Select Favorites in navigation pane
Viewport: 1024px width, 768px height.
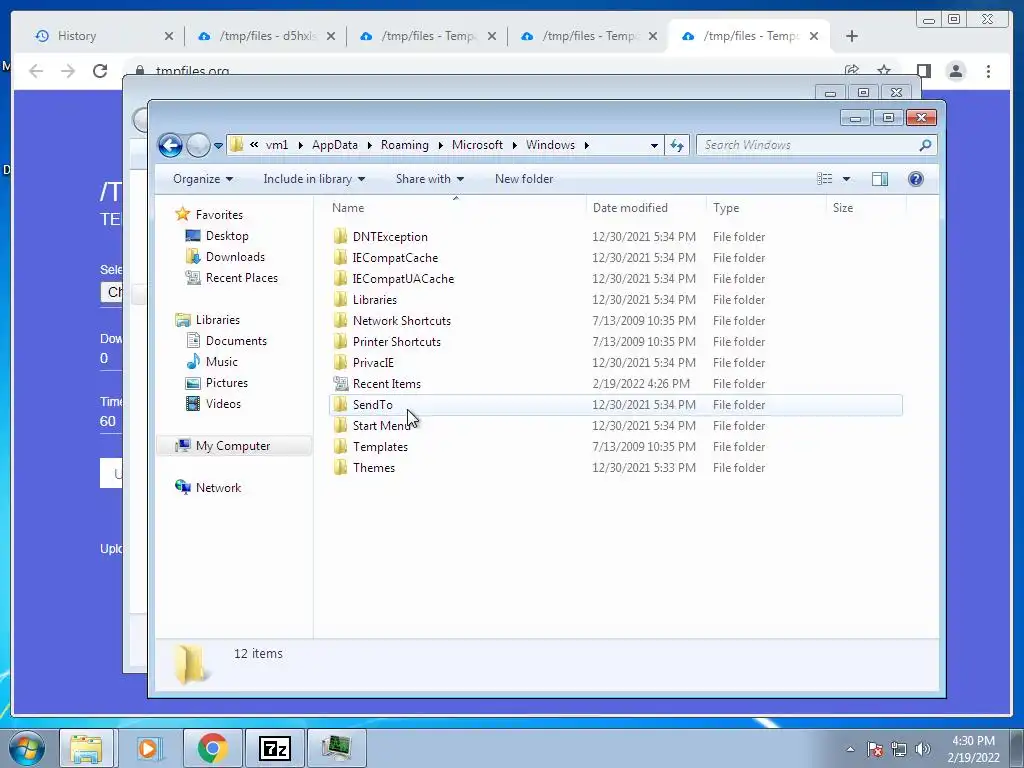click(219, 215)
